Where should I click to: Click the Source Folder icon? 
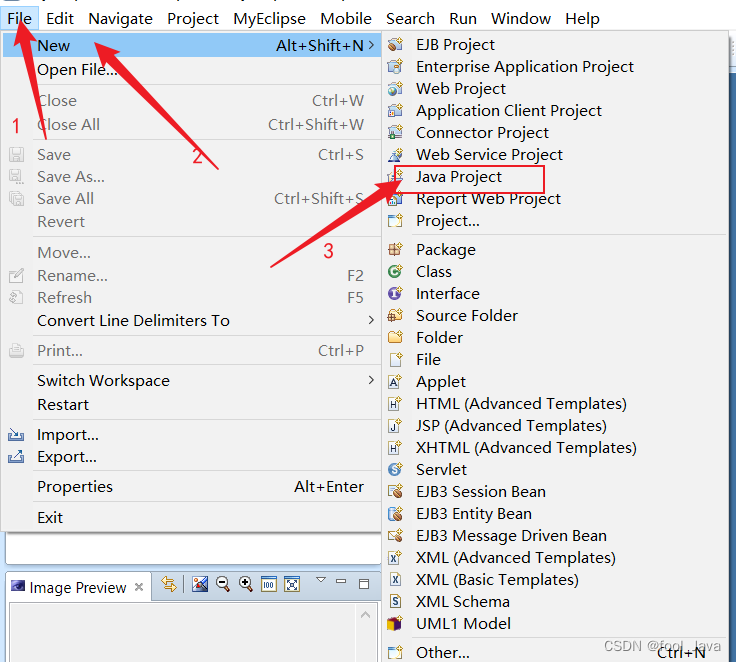point(395,316)
